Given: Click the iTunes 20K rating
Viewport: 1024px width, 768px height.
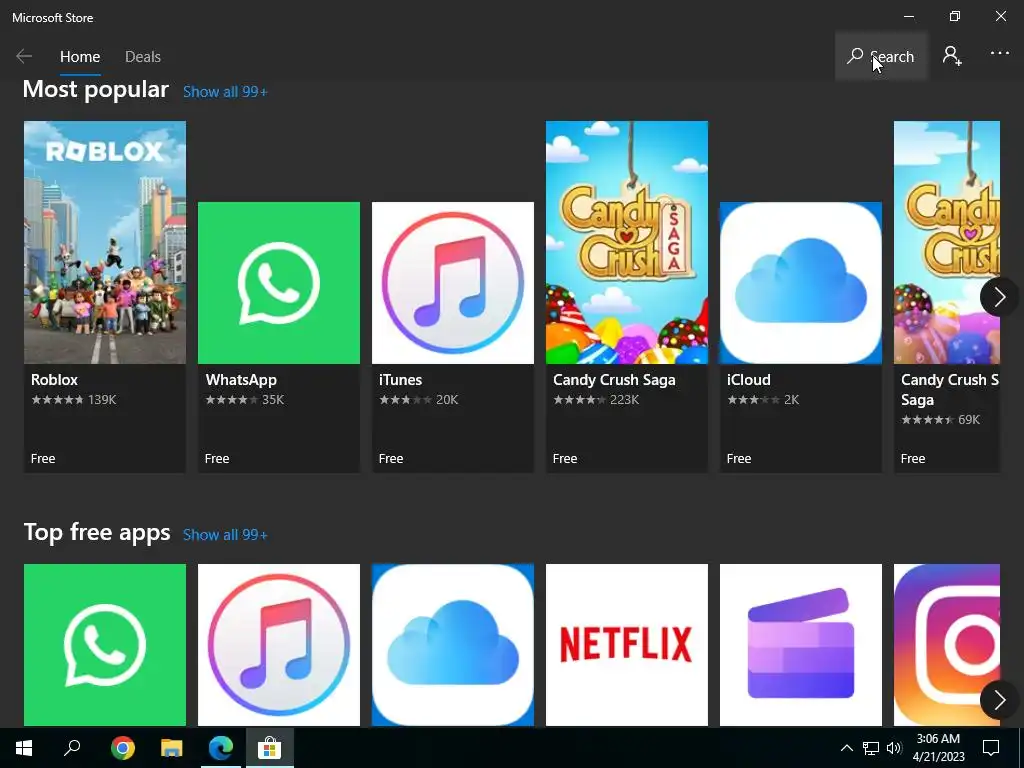Looking at the screenshot, I should (419, 400).
